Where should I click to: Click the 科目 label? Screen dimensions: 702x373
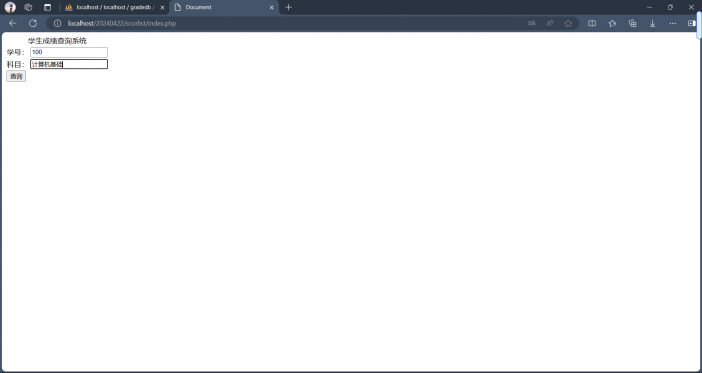[16, 64]
